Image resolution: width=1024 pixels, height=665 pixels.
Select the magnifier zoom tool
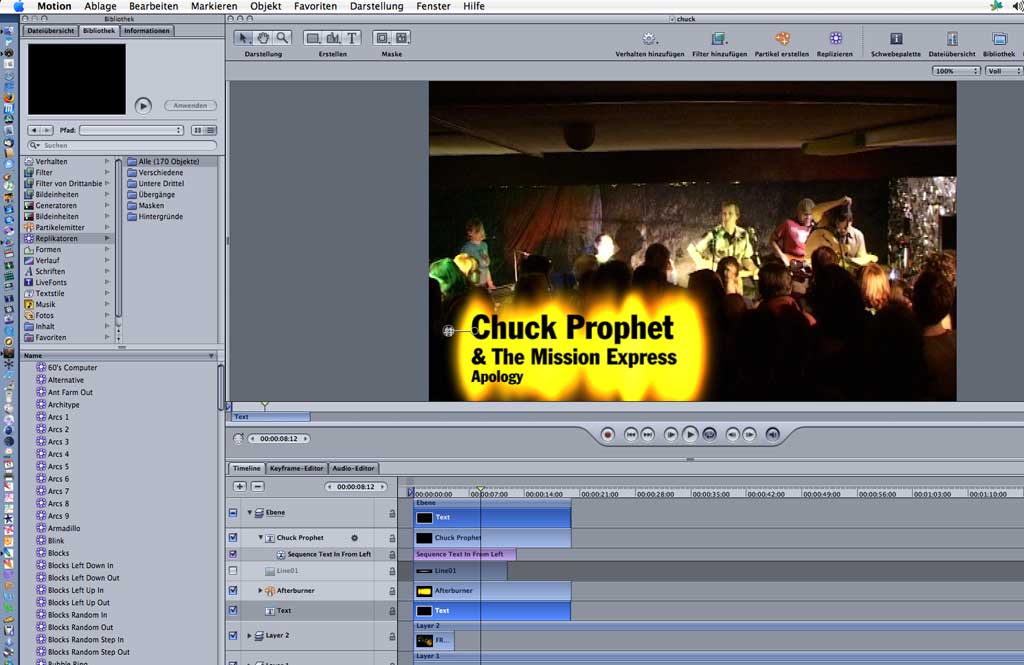pos(282,38)
